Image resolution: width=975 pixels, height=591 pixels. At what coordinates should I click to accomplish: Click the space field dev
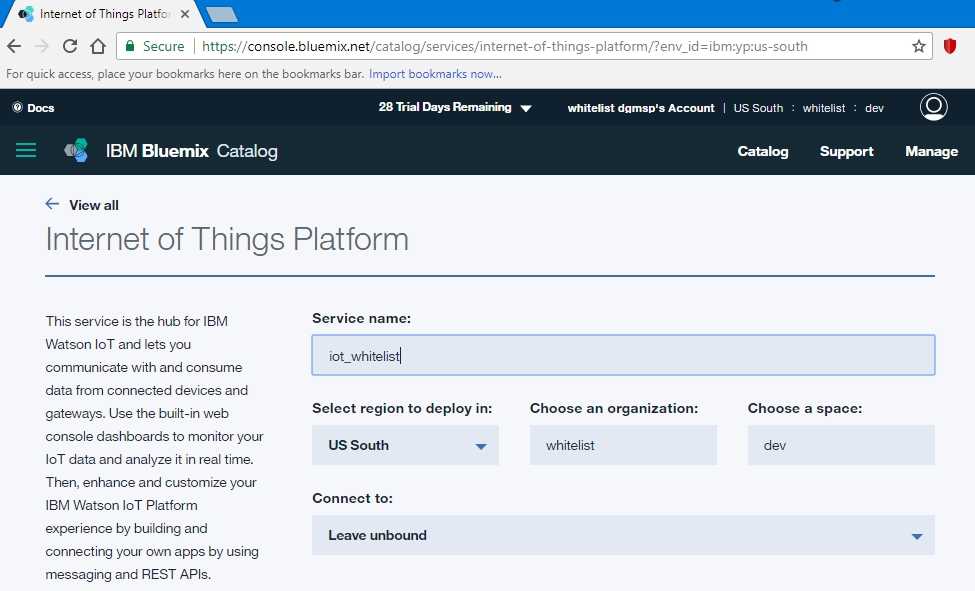841,445
